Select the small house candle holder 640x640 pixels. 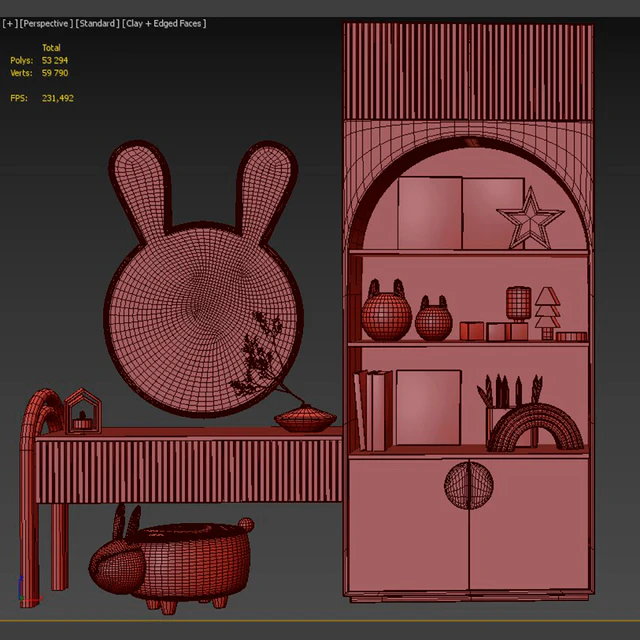(83, 411)
